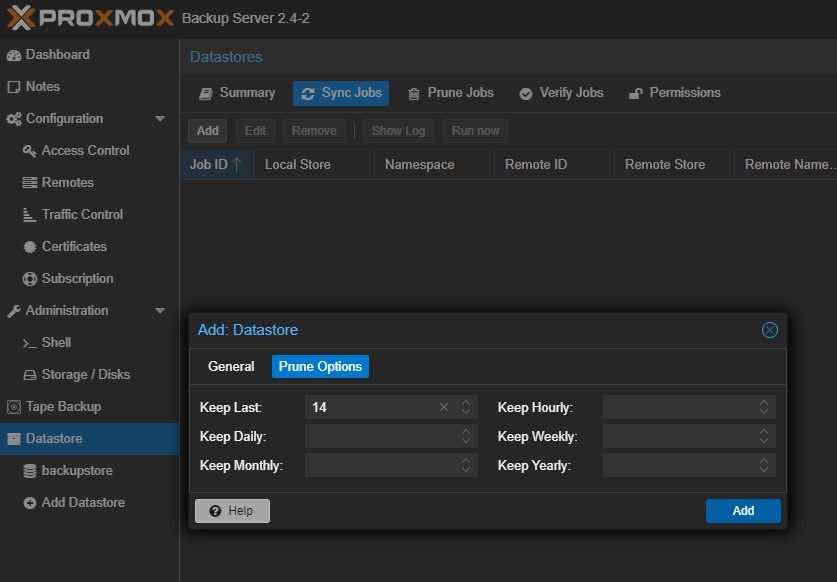Click the blue Add button in dialog
The image size is (837, 582).
coord(743,511)
